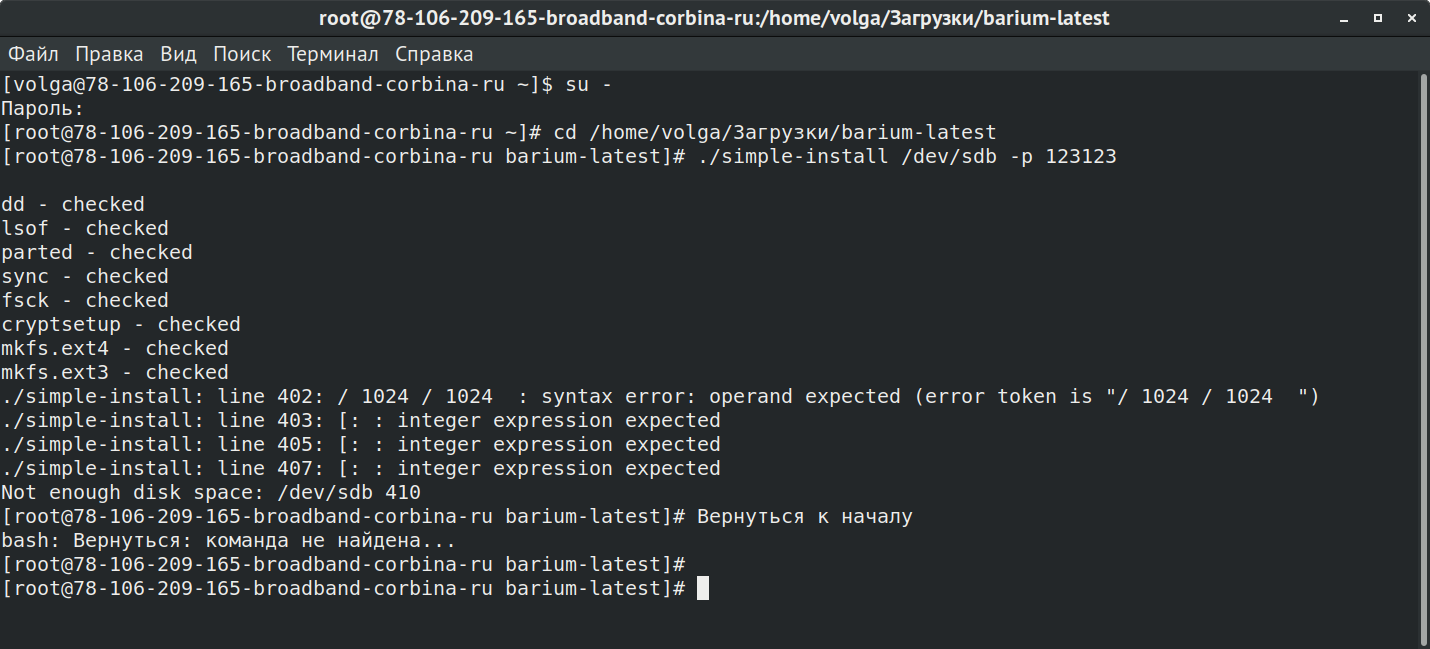The width and height of the screenshot is (1430, 649).
Task: Click the window title bar path text
Action: [714, 18]
